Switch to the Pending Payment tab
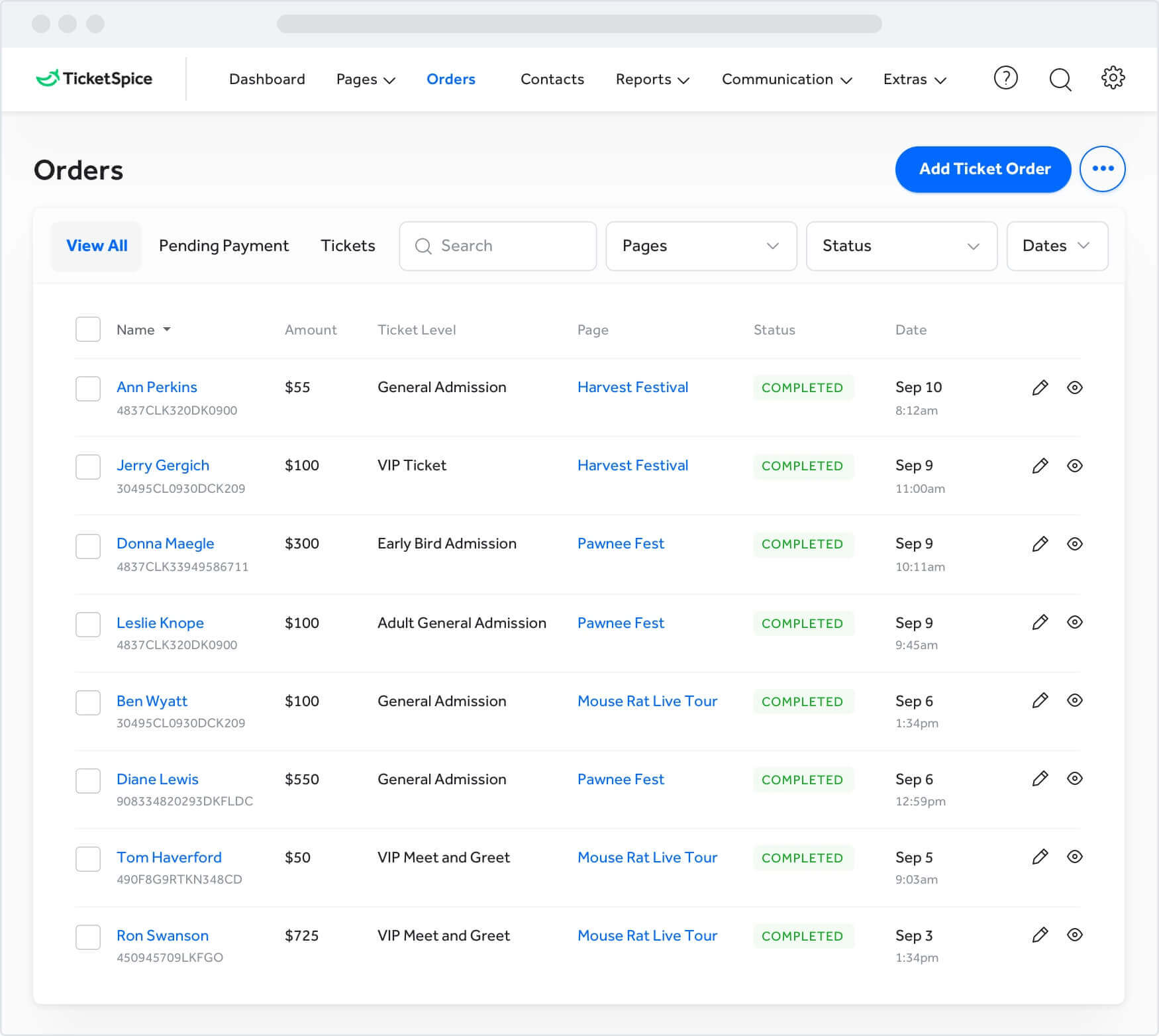 pyautogui.click(x=223, y=246)
